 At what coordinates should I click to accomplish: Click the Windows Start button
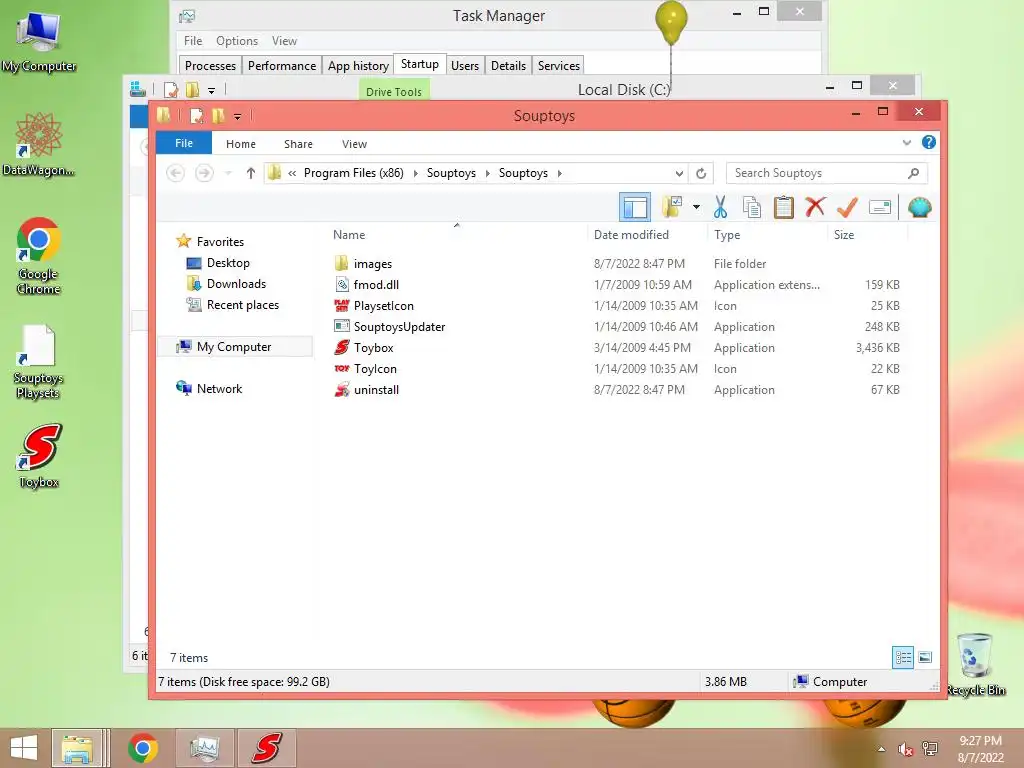coord(24,748)
